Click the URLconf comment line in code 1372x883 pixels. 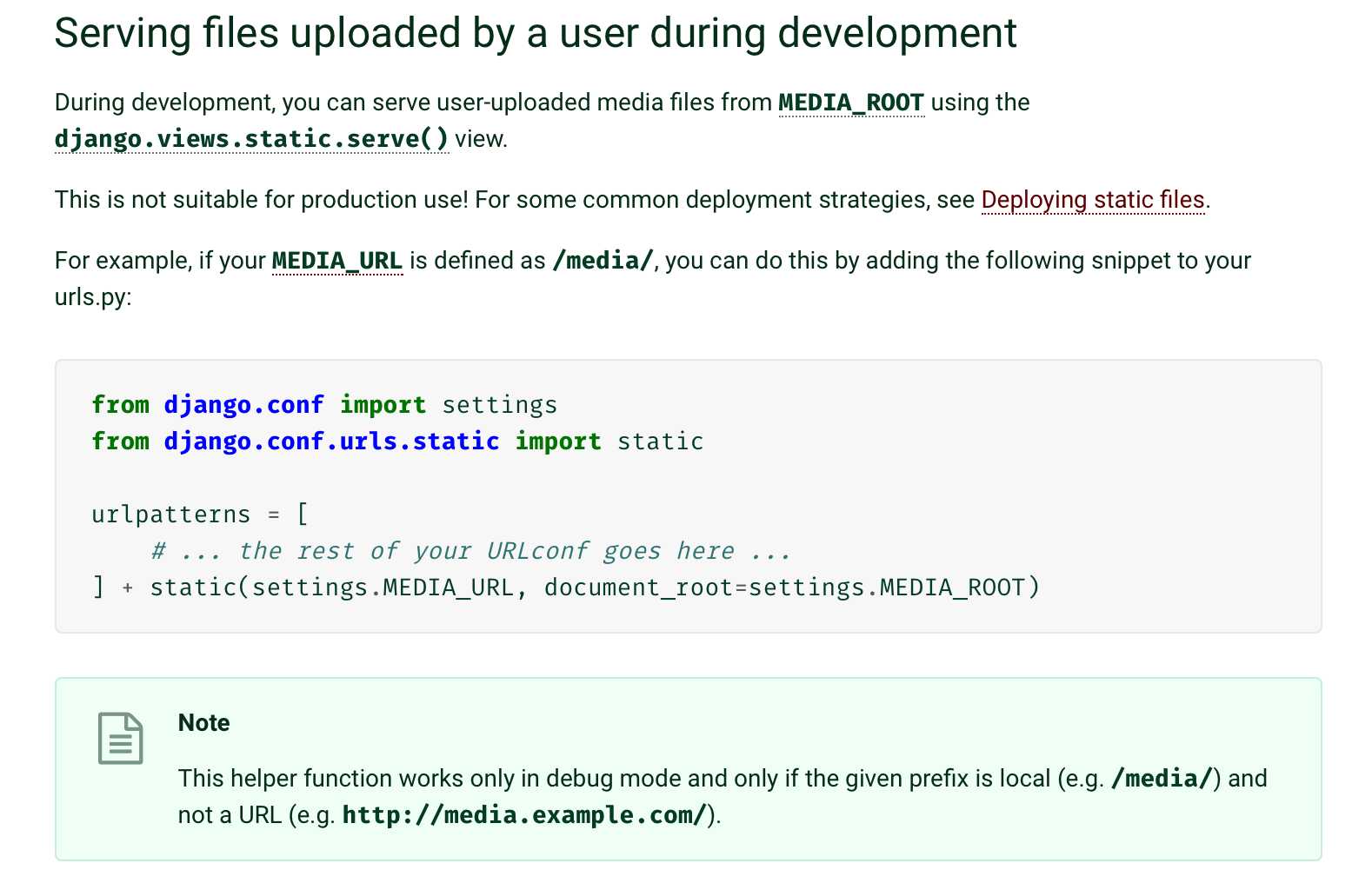(x=470, y=551)
